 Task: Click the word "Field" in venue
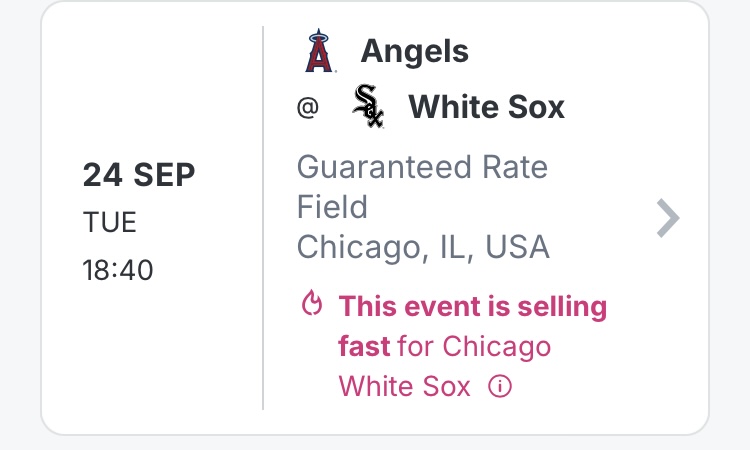pyautogui.click(x=332, y=207)
